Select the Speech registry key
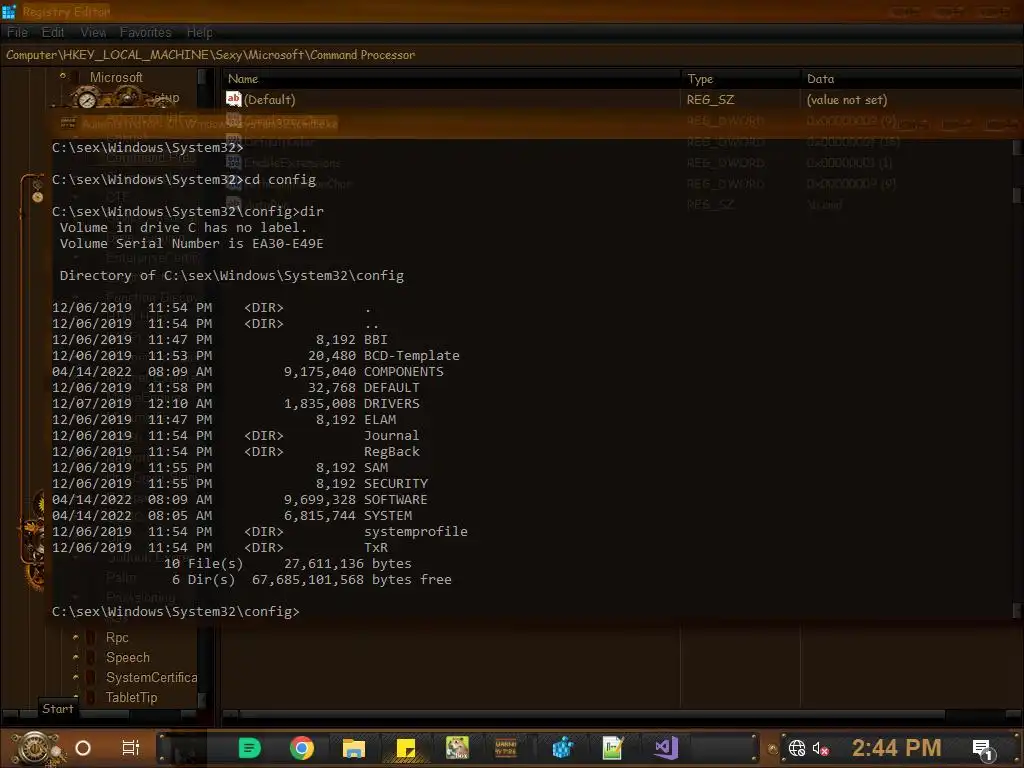The image size is (1024, 768). [x=128, y=658]
